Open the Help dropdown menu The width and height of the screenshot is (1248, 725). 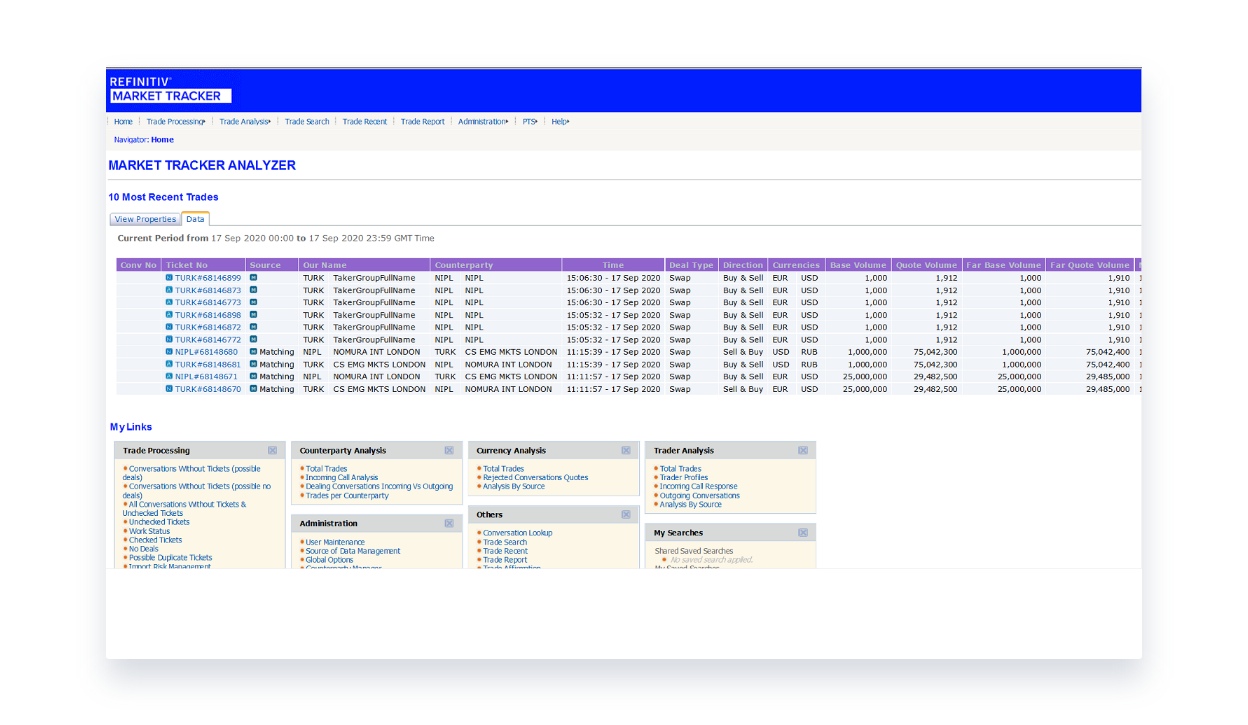[x=560, y=122]
